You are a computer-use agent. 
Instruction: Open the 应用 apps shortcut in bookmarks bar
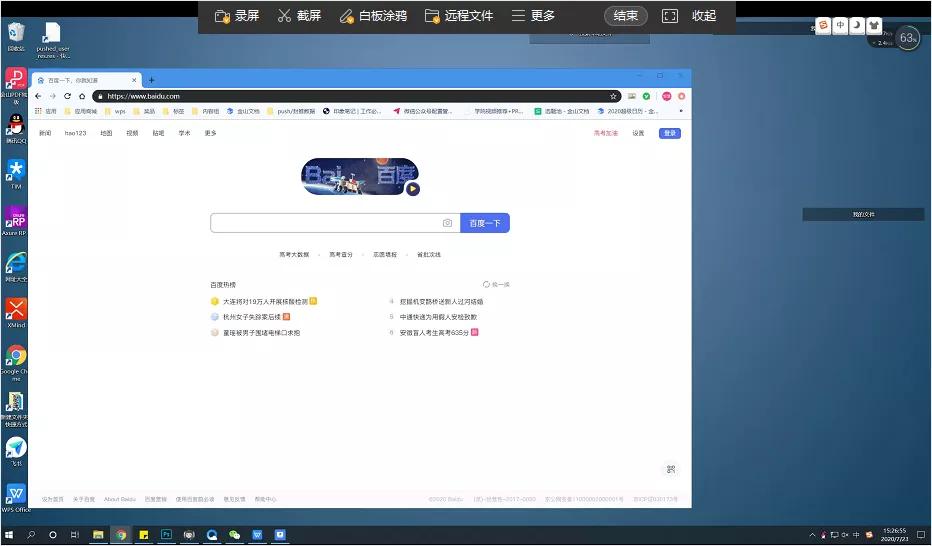pos(46,111)
